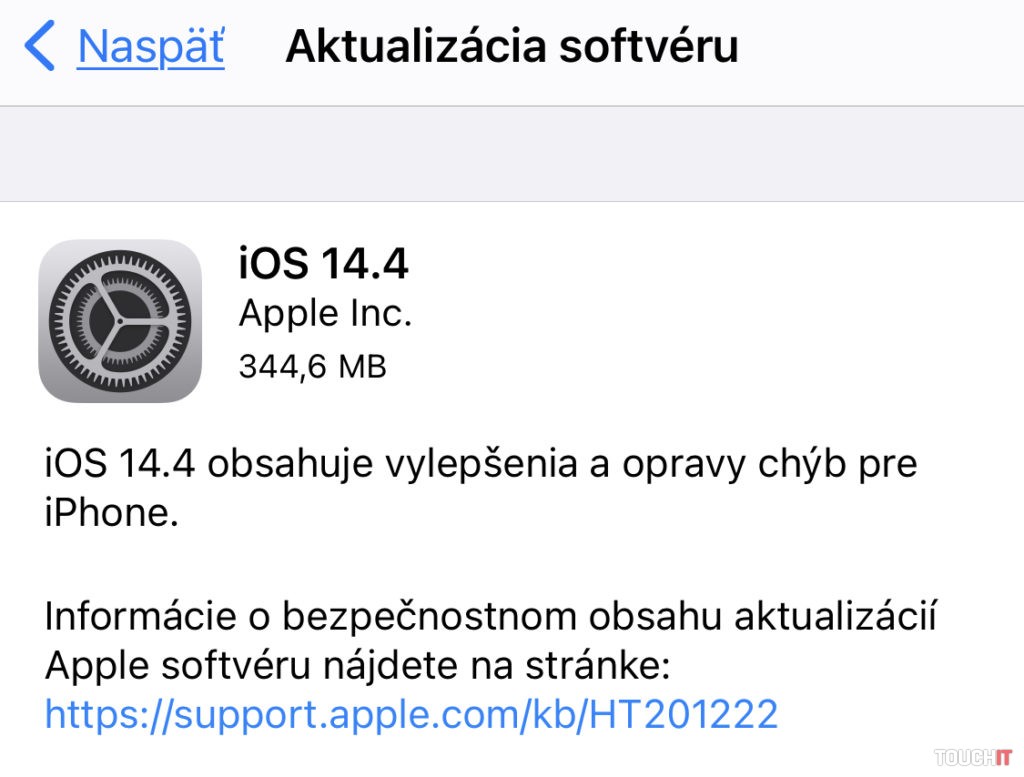Tap the 344,6 MB download size
This screenshot has height=777, width=1024.
(313, 366)
